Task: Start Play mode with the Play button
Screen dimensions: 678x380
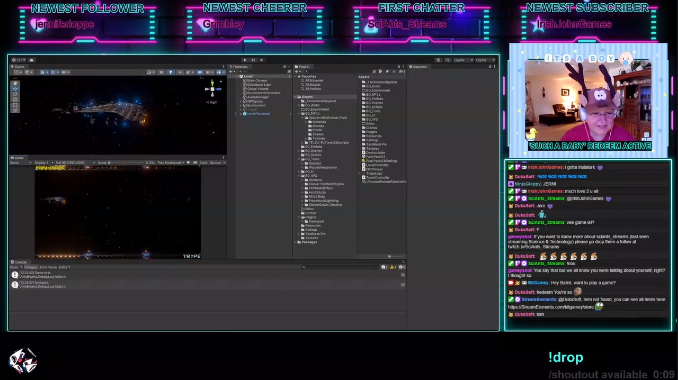Action: tap(245, 60)
